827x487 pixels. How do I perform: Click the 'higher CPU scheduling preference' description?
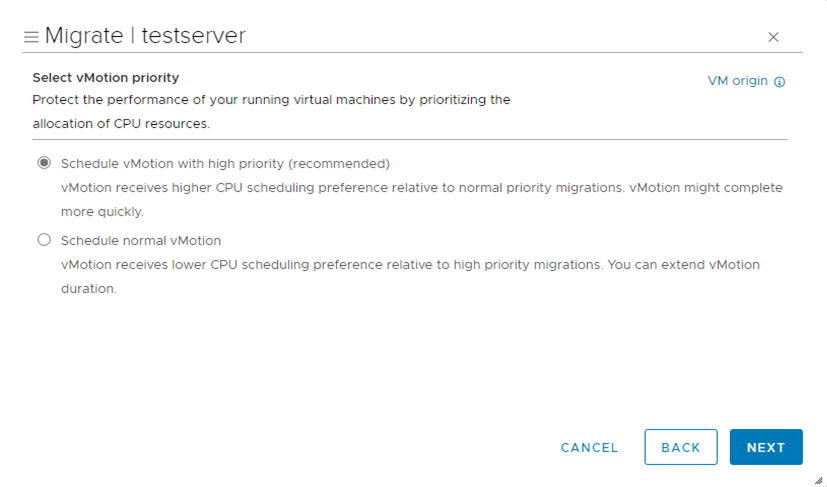coord(421,188)
